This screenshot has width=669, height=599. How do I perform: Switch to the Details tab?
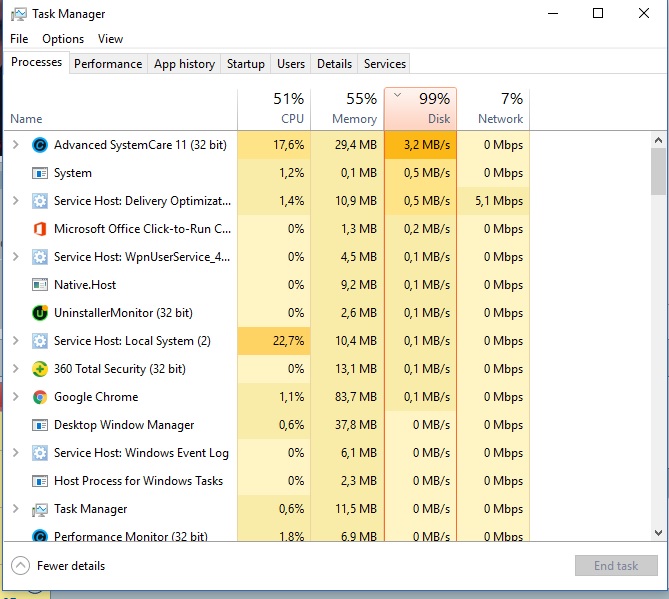click(x=334, y=64)
